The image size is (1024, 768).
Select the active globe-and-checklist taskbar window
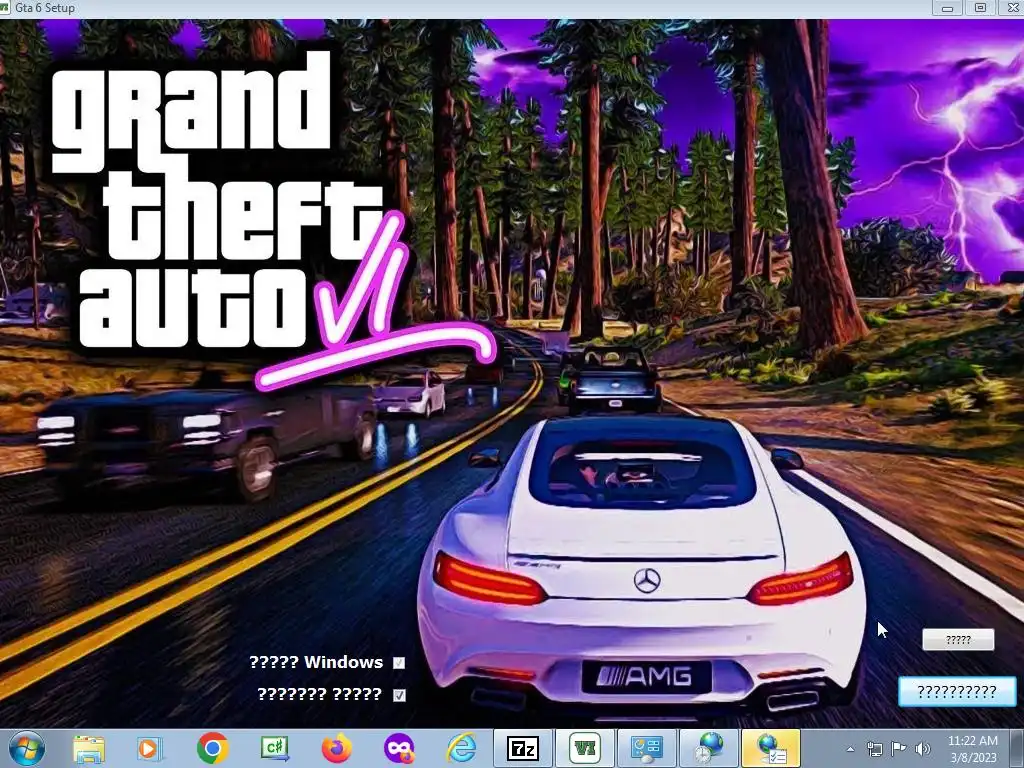[x=771, y=748]
